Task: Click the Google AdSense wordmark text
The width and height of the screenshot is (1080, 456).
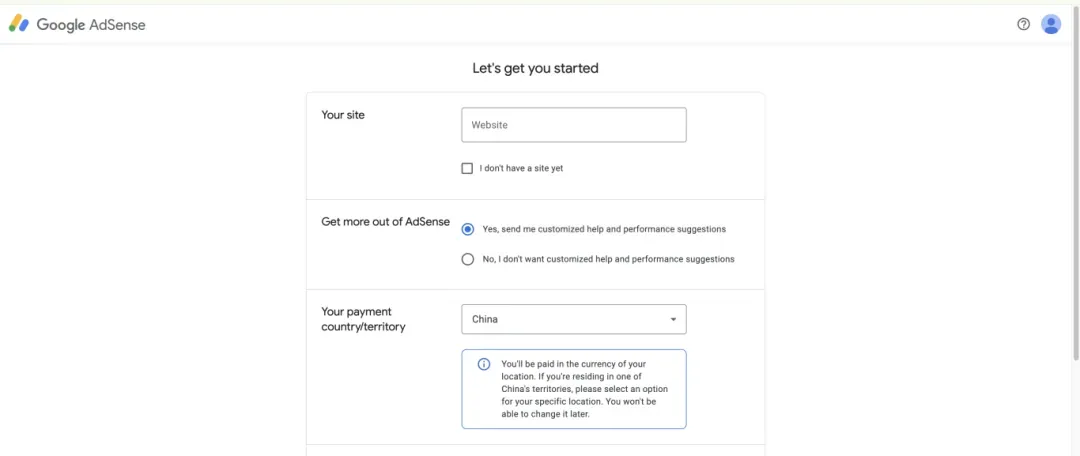Action: tap(91, 25)
